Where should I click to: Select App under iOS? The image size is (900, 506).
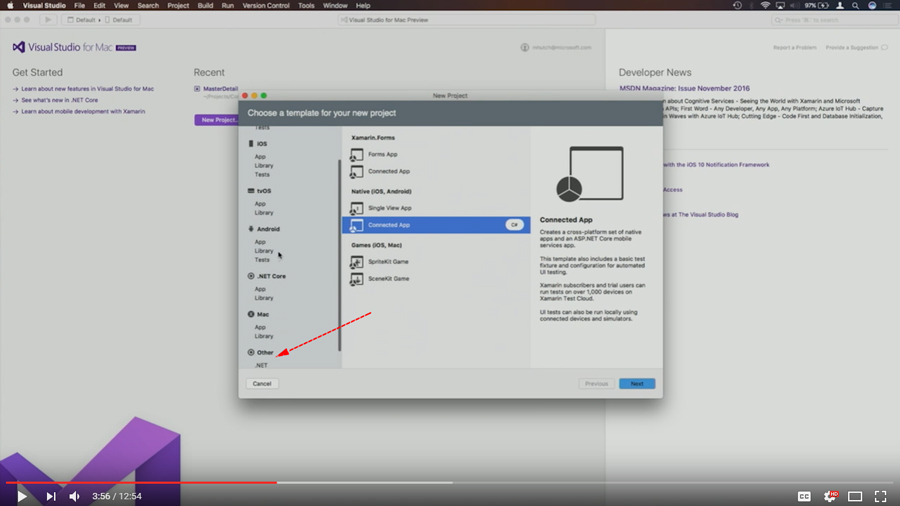pos(260,157)
